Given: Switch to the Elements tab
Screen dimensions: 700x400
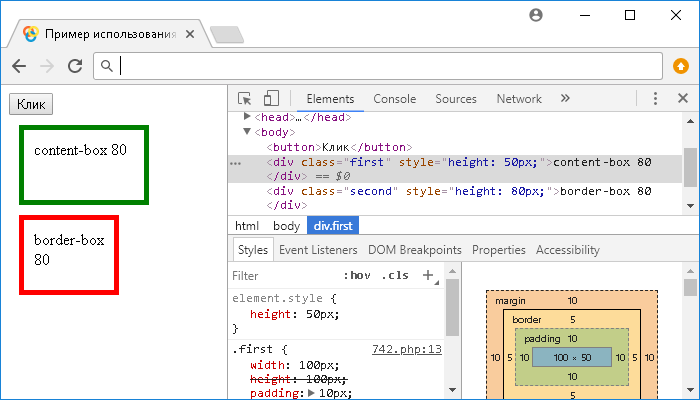Looking at the screenshot, I should [330, 99].
